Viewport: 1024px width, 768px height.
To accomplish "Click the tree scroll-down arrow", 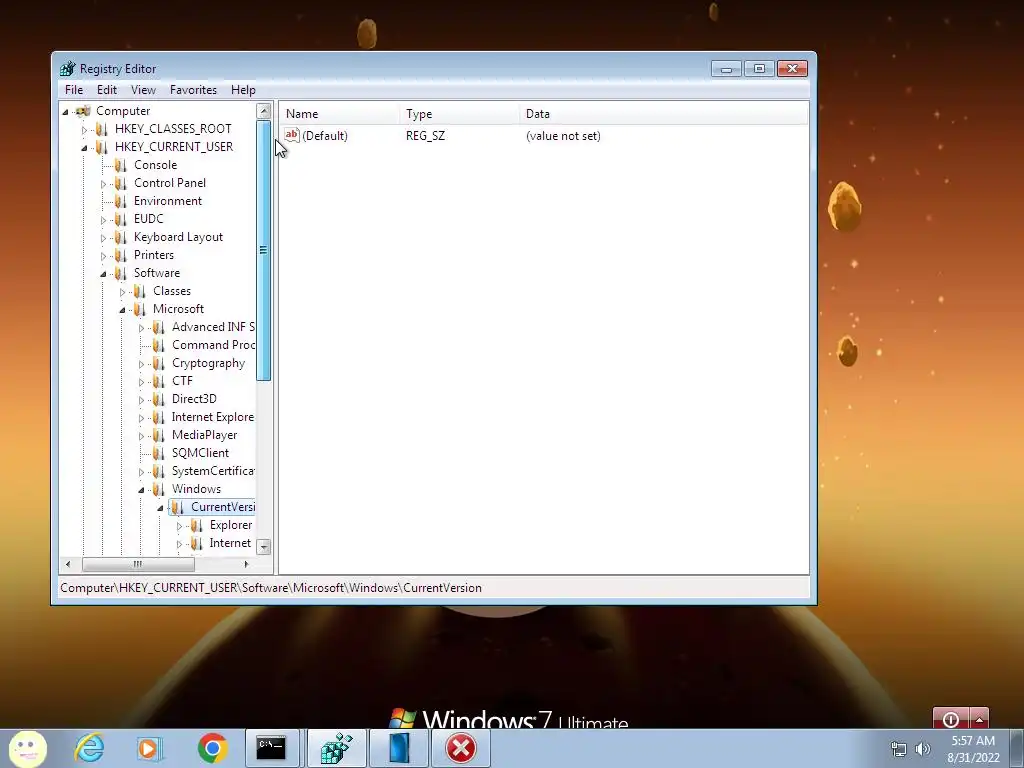I will [264, 547].
